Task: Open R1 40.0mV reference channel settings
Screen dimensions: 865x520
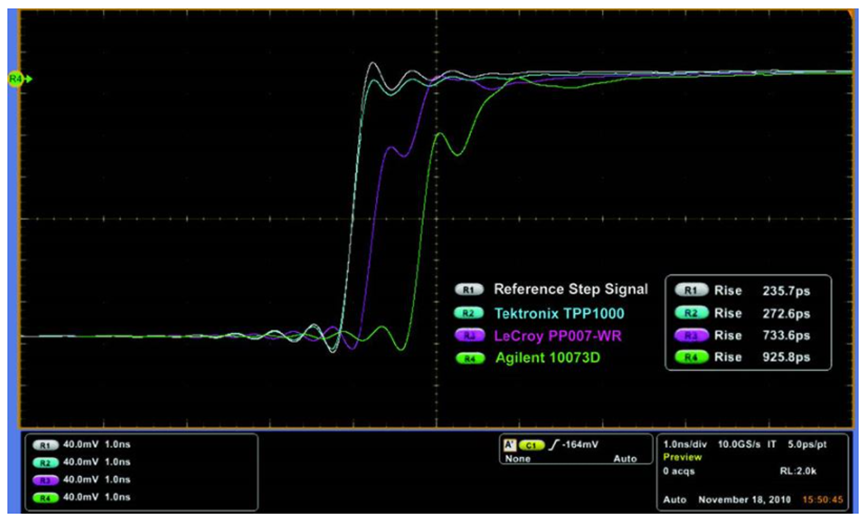Action: (47, 445)
